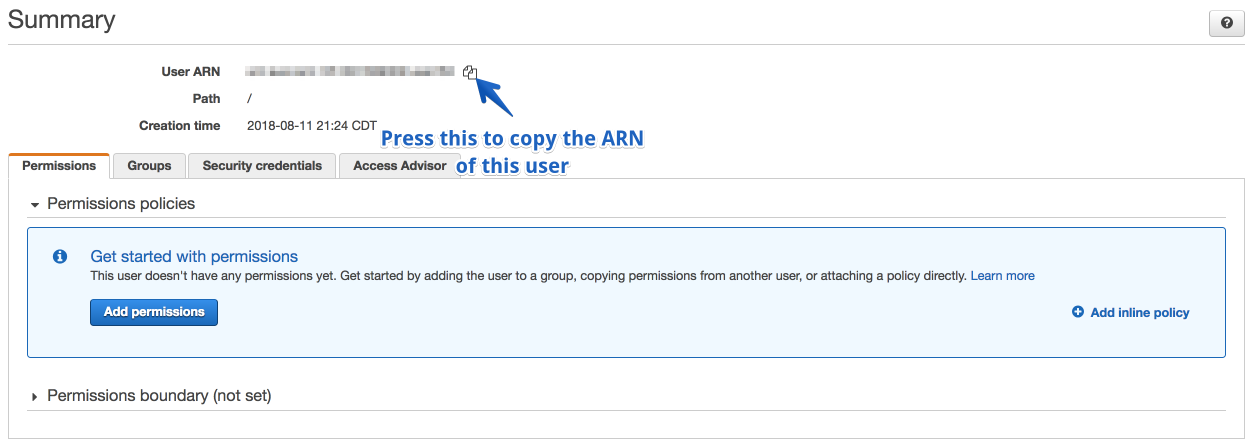Image resolution: width=1252 pixels, height=446 pixels.
Task: Select the Access Advisor tab
Action: pos(399,166)
